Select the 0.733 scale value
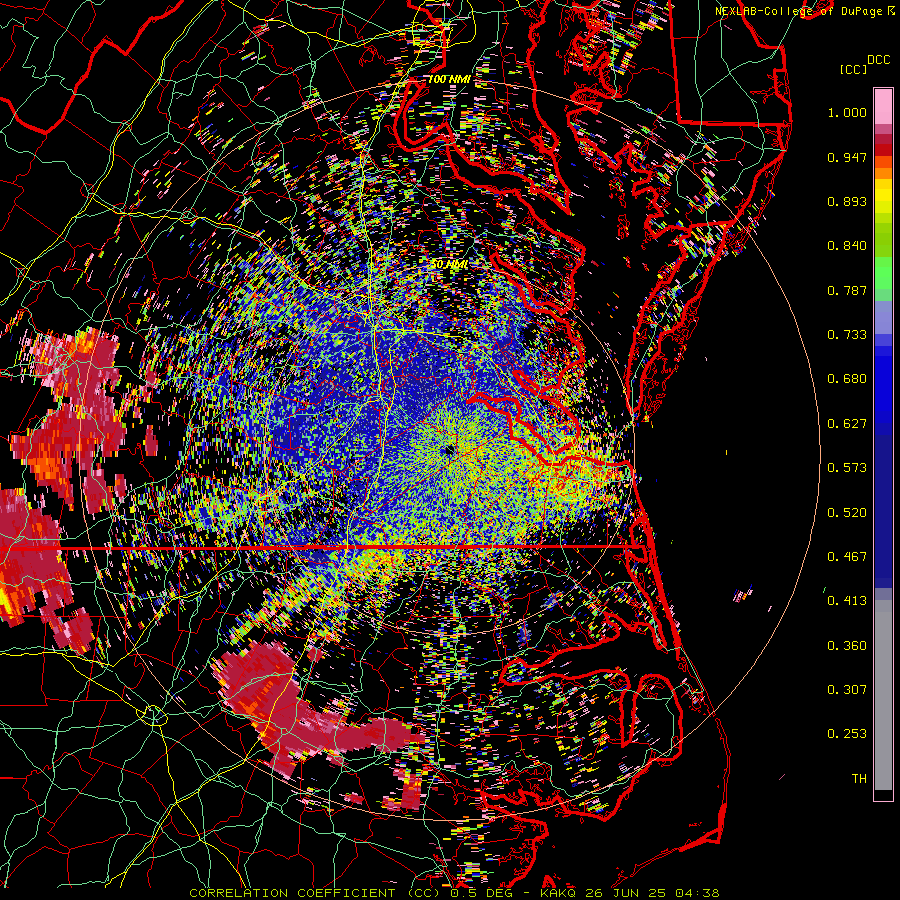The height and width of the screenshot is (900, 900). pos(847,335)
